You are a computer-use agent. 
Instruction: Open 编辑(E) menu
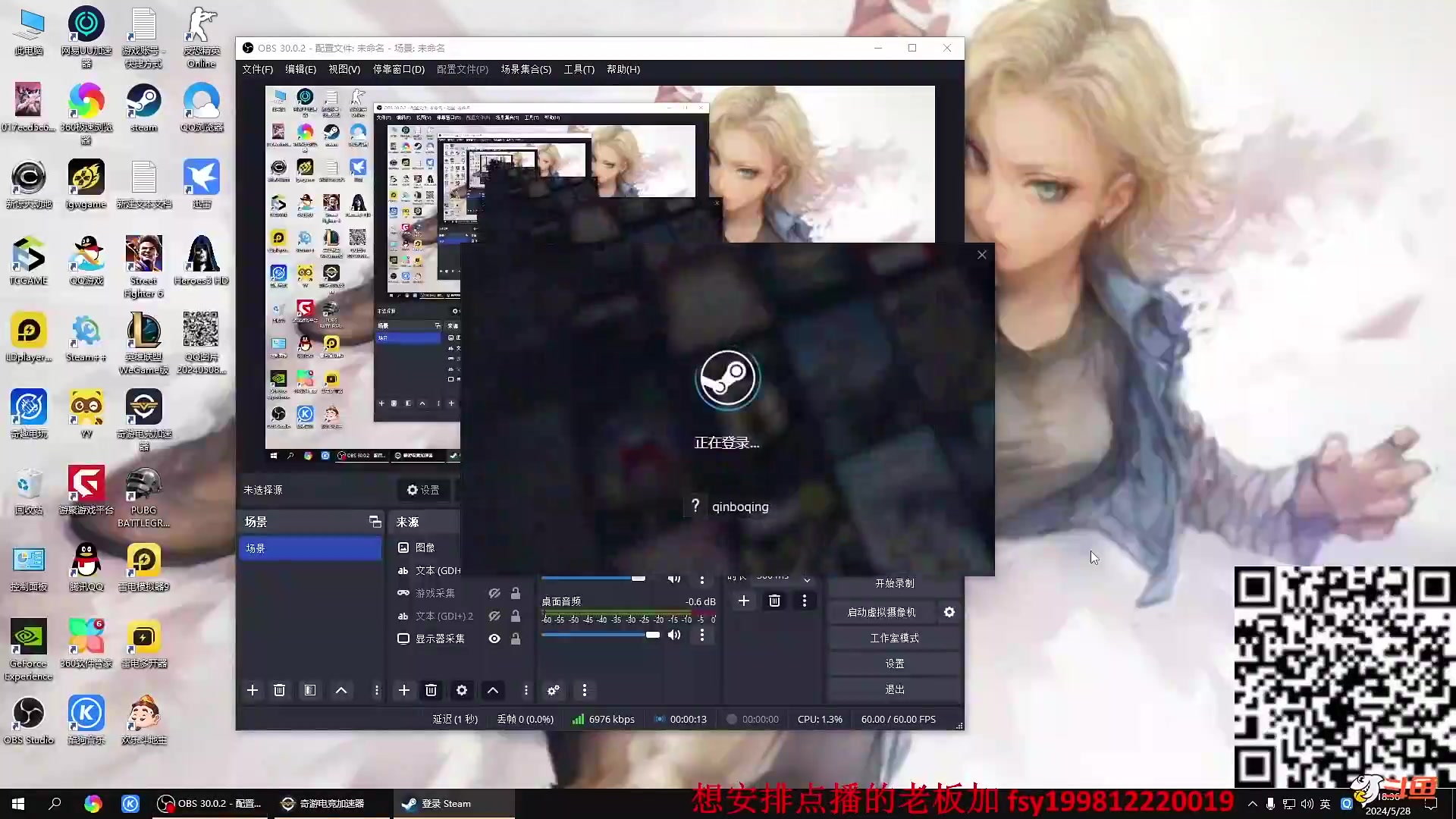300,69
